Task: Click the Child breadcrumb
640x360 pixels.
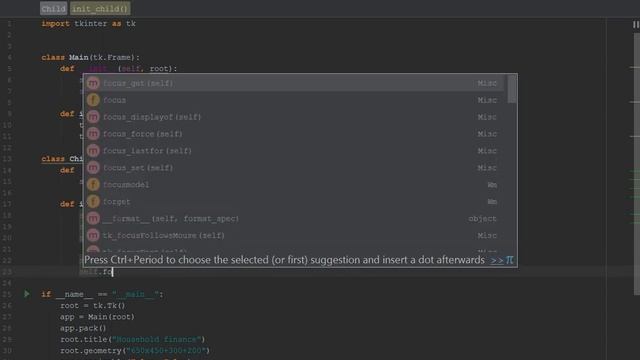Action: pyautogui.click(x=53, y=9)
